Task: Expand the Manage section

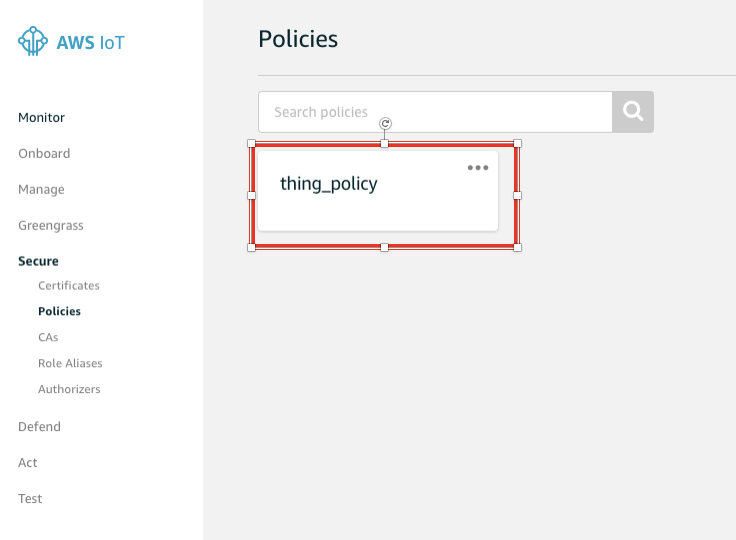Action: tap(41, 189)
